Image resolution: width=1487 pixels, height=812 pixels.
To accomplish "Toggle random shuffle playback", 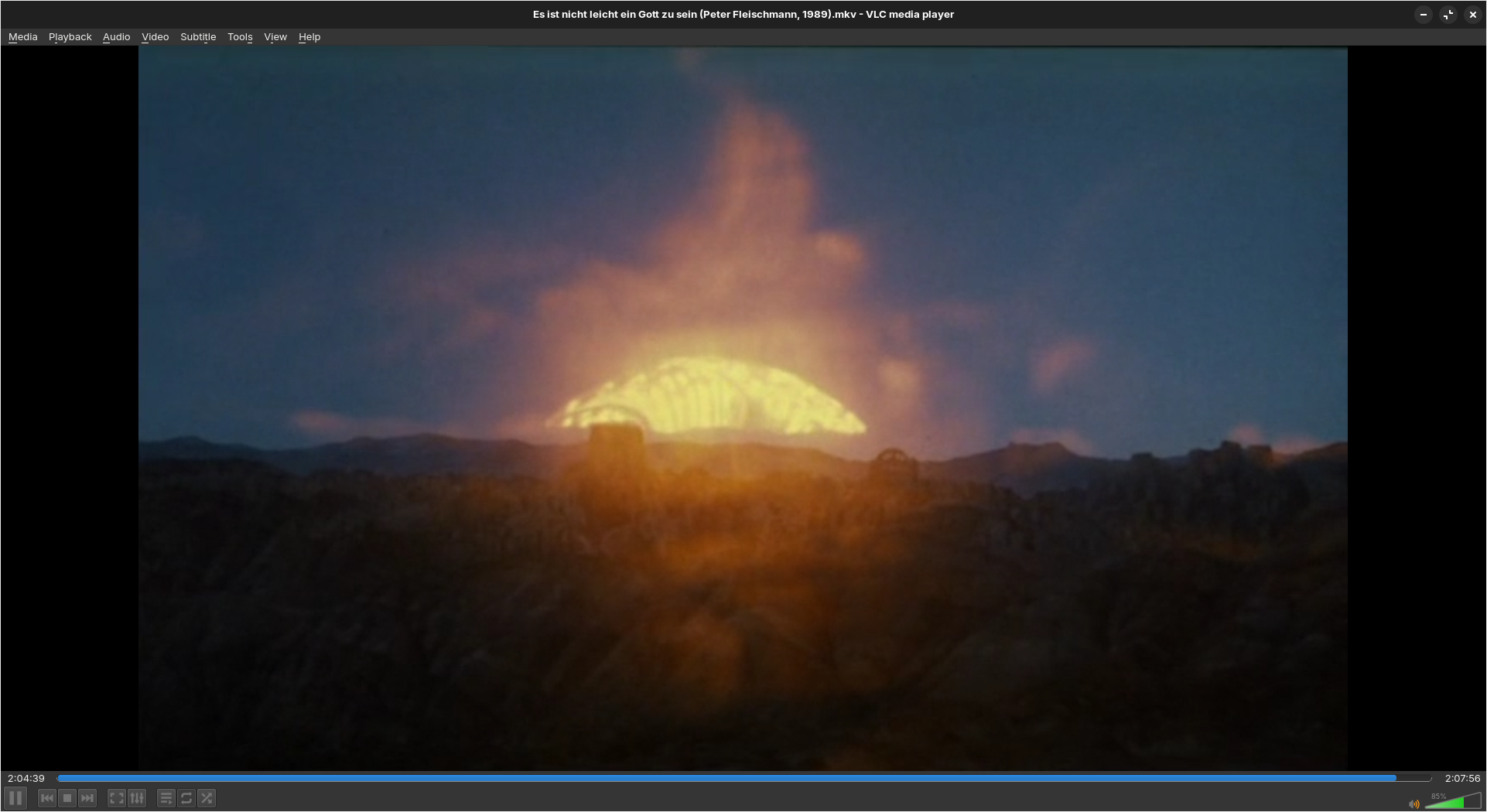I will 207,798.
